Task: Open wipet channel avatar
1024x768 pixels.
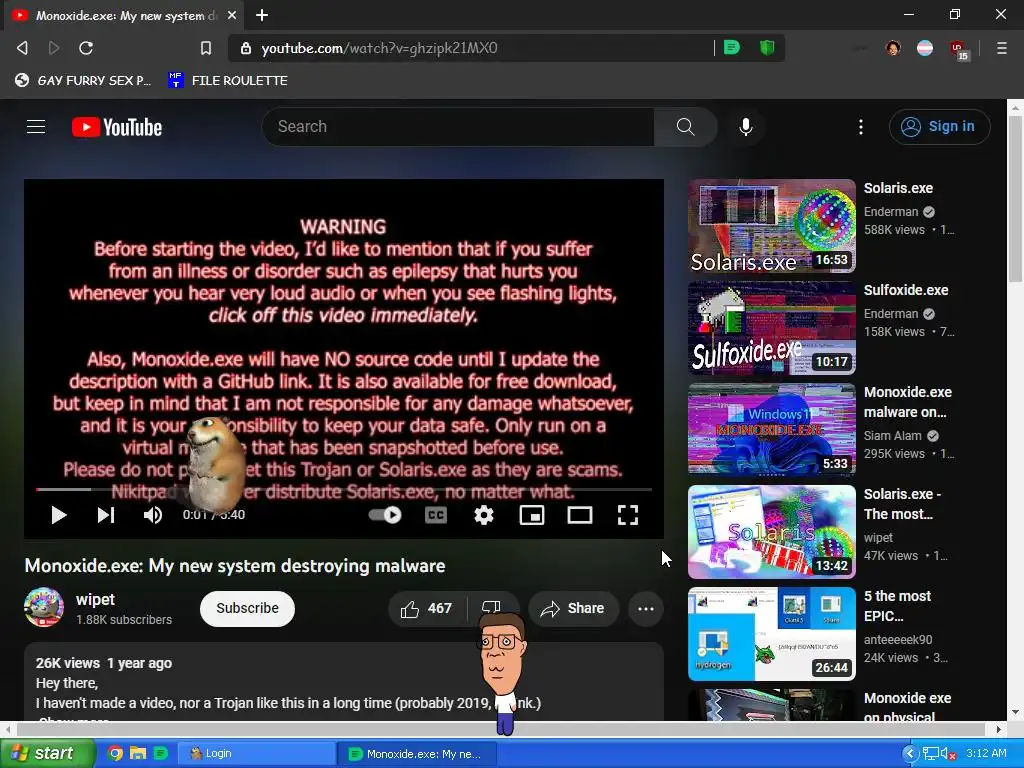Action: click(44, 607)
